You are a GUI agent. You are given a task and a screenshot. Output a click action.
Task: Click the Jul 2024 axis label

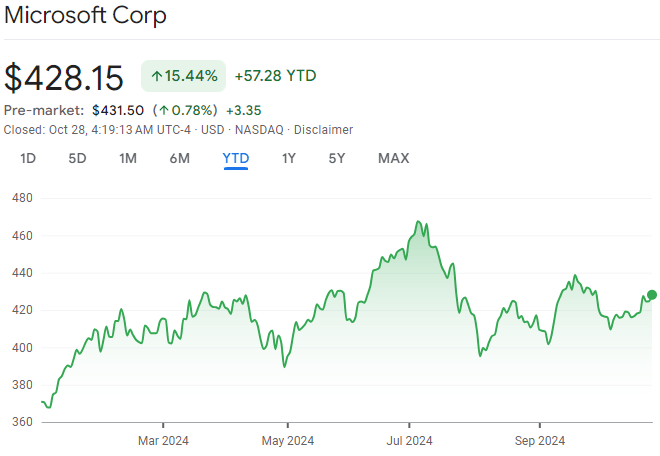coord(410,441)
